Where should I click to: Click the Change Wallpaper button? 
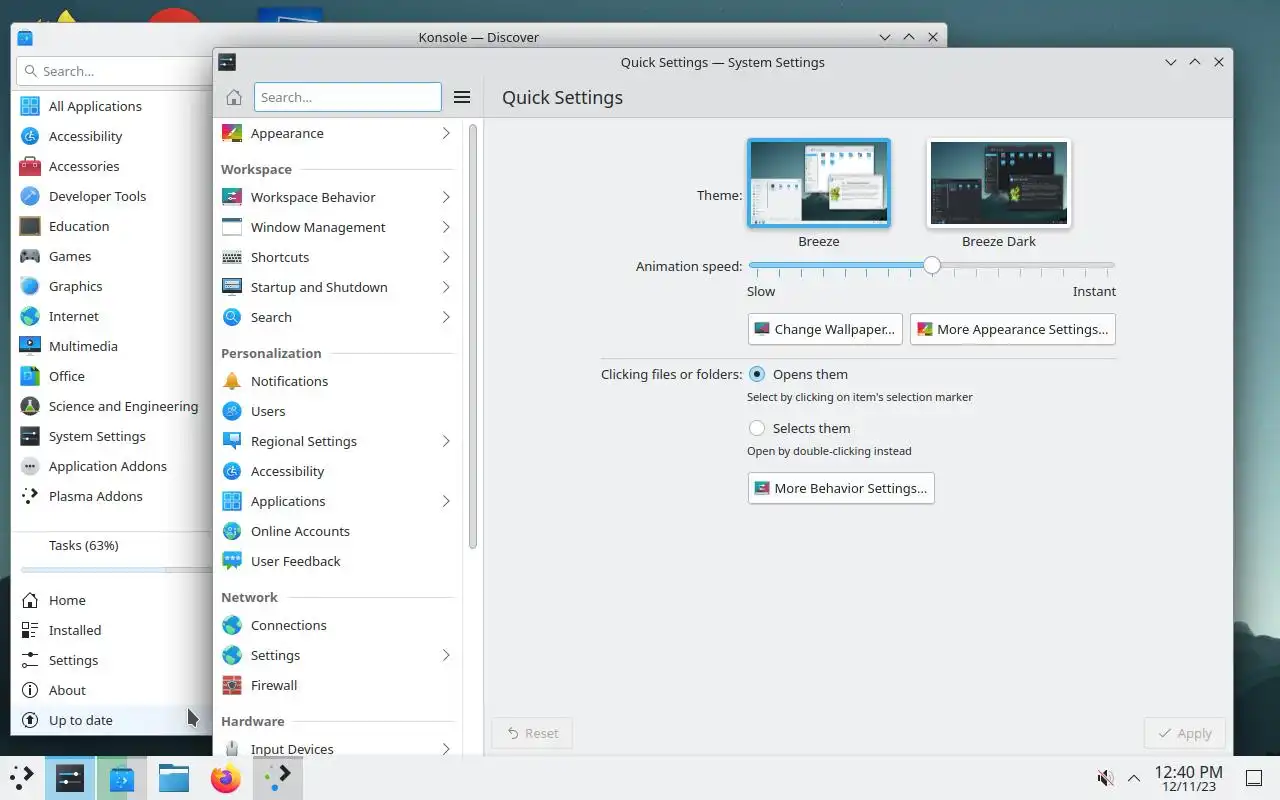pyautogui.click(x=825, y=329)
